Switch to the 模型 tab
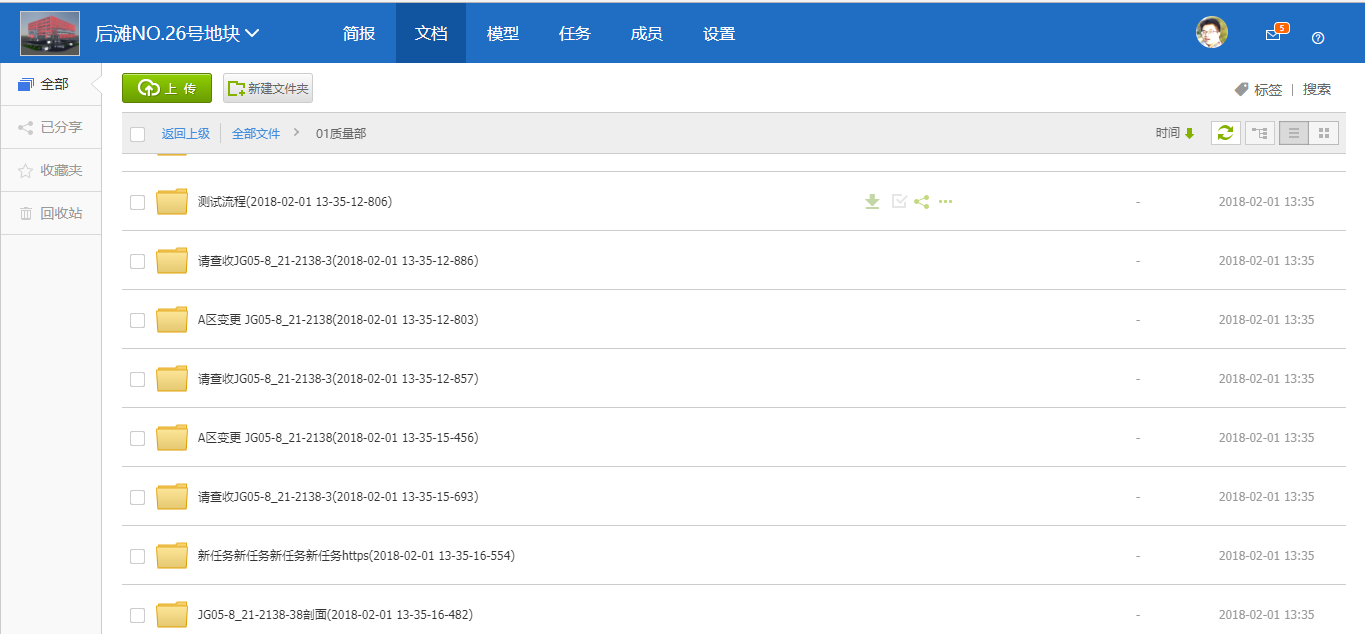The height and width of the screenshot is (634, 1365). [x=503, y=33]
